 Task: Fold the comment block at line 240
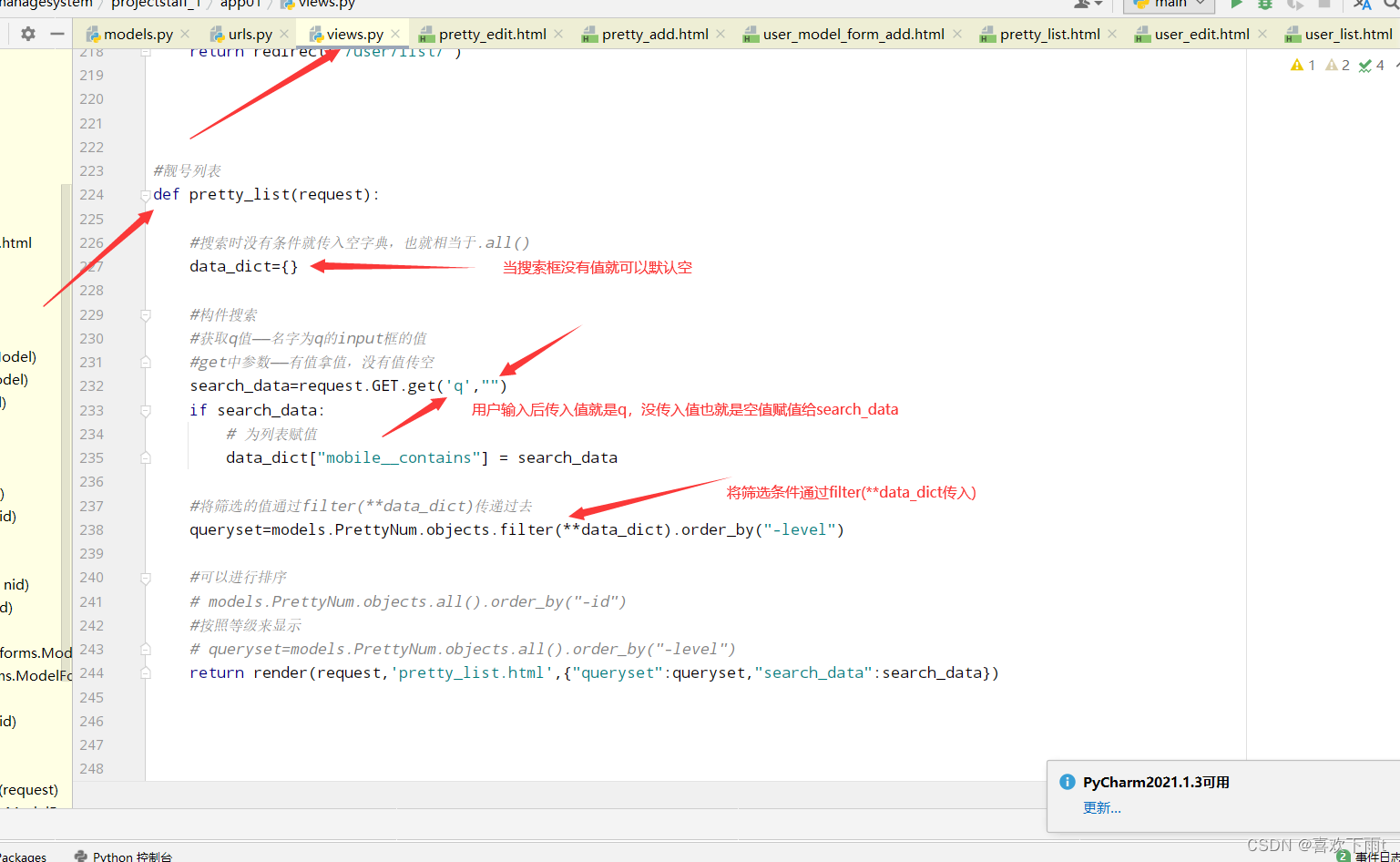click(x=146, y=578)
